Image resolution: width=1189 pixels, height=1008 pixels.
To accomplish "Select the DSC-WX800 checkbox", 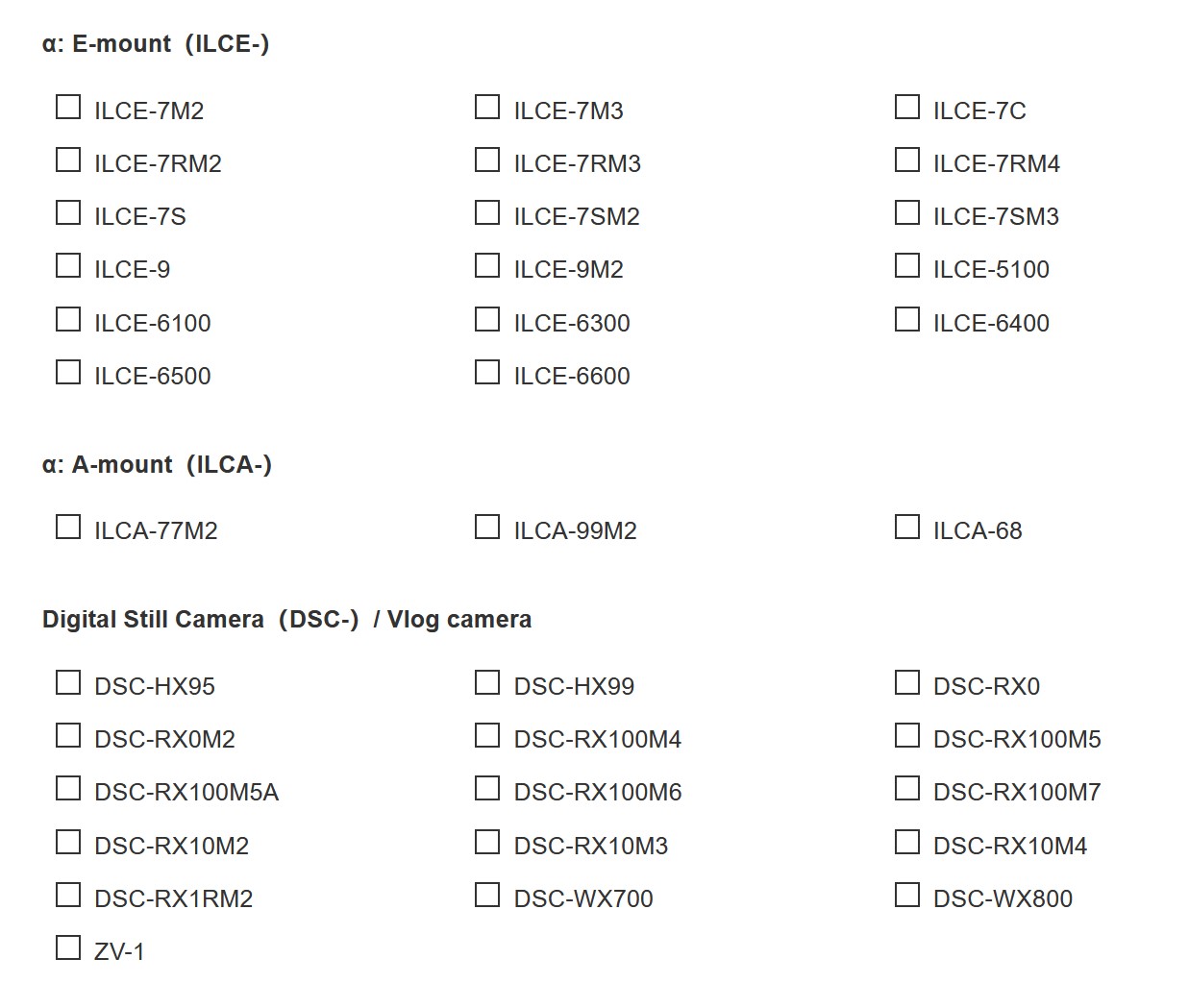I will click(906, 895).
